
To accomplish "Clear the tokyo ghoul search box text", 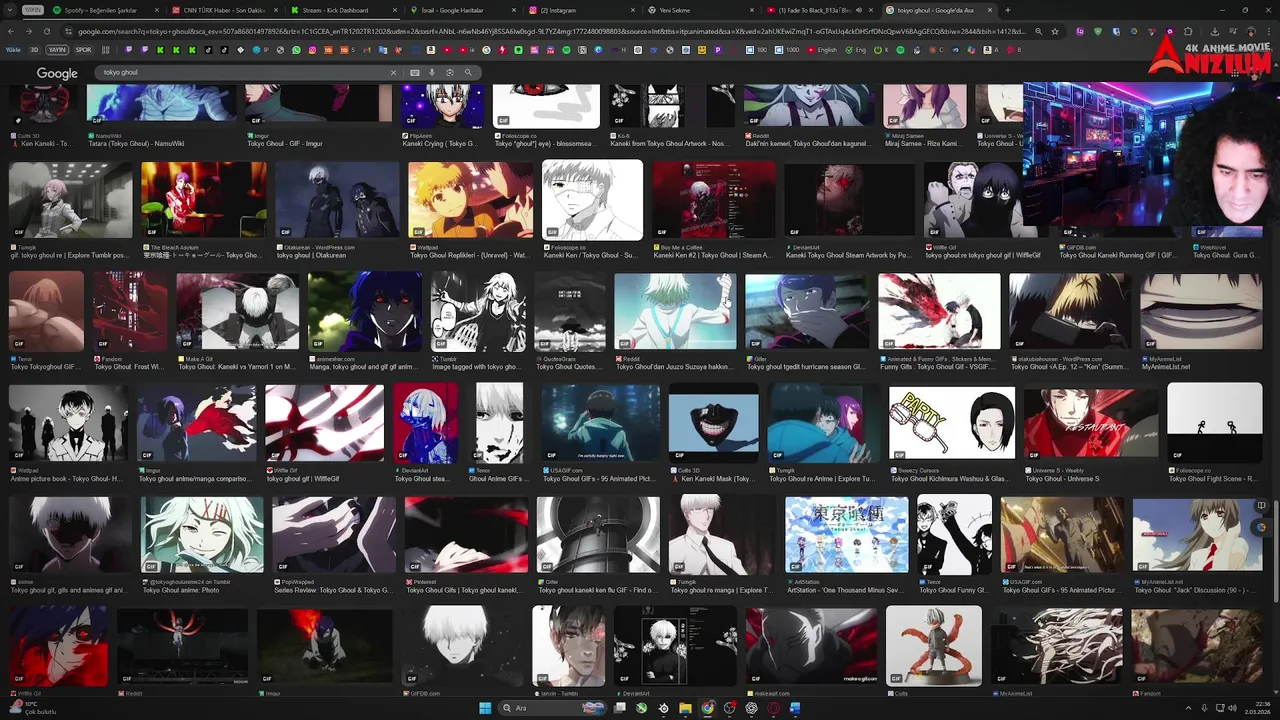I will (x=393, y=72).
